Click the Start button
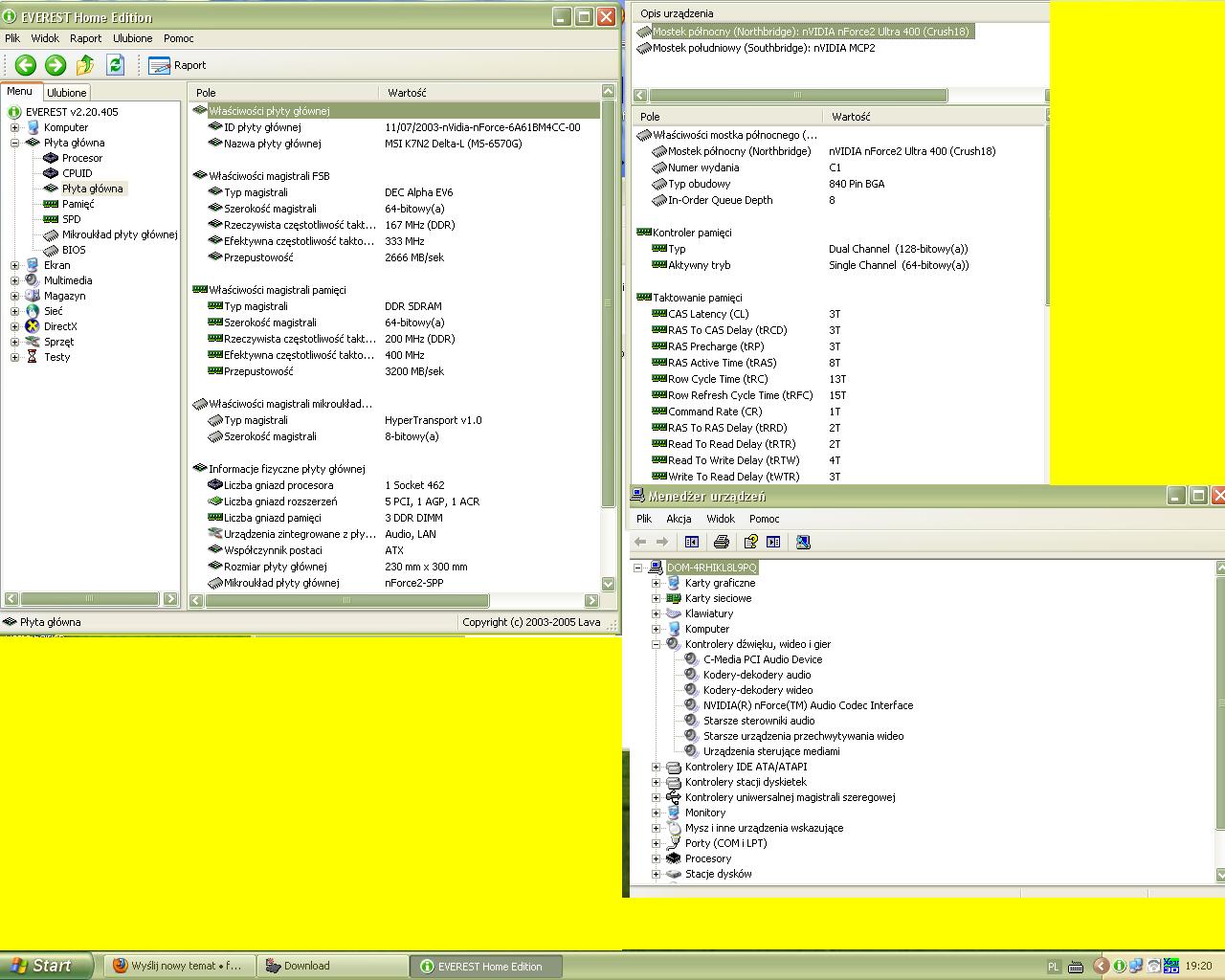 tap(46, 966)
